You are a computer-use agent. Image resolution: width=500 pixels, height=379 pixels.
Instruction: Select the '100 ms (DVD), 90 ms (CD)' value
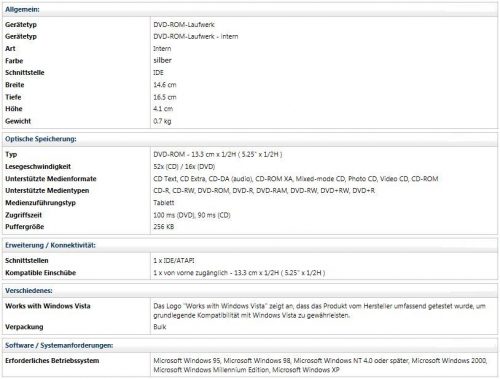192,215
